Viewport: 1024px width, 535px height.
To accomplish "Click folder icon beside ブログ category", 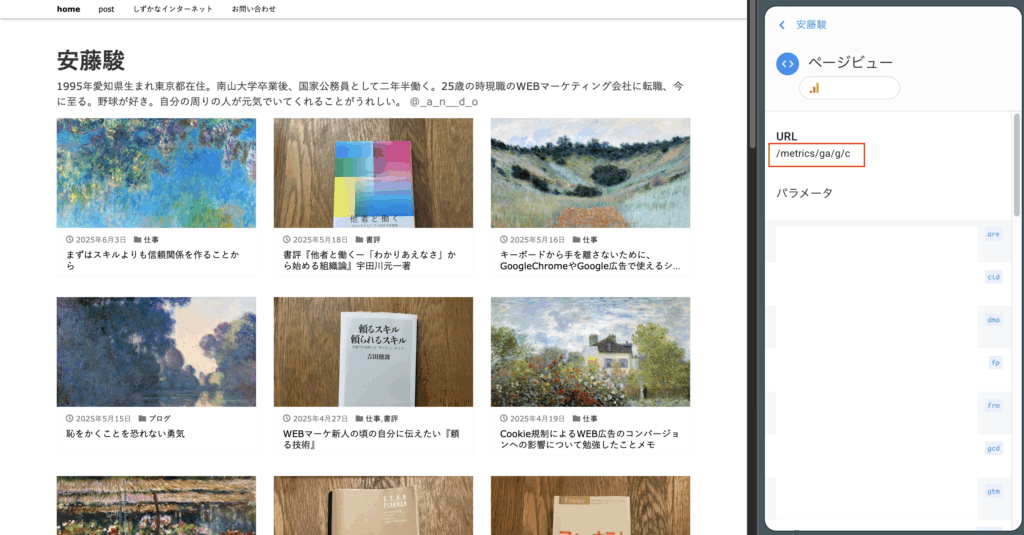I will (x=142, y=419).
